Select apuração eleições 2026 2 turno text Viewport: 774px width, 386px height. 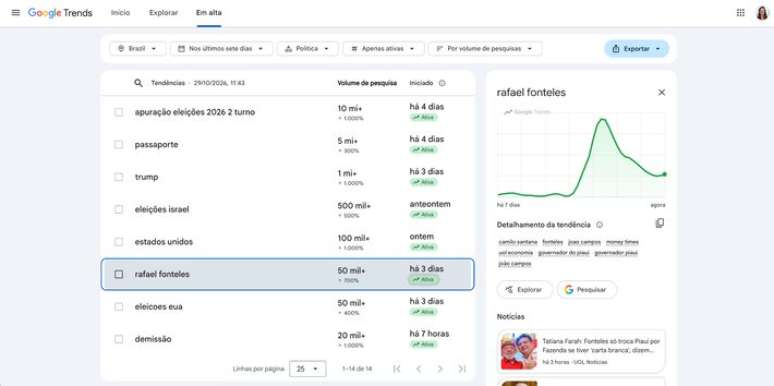195,112
